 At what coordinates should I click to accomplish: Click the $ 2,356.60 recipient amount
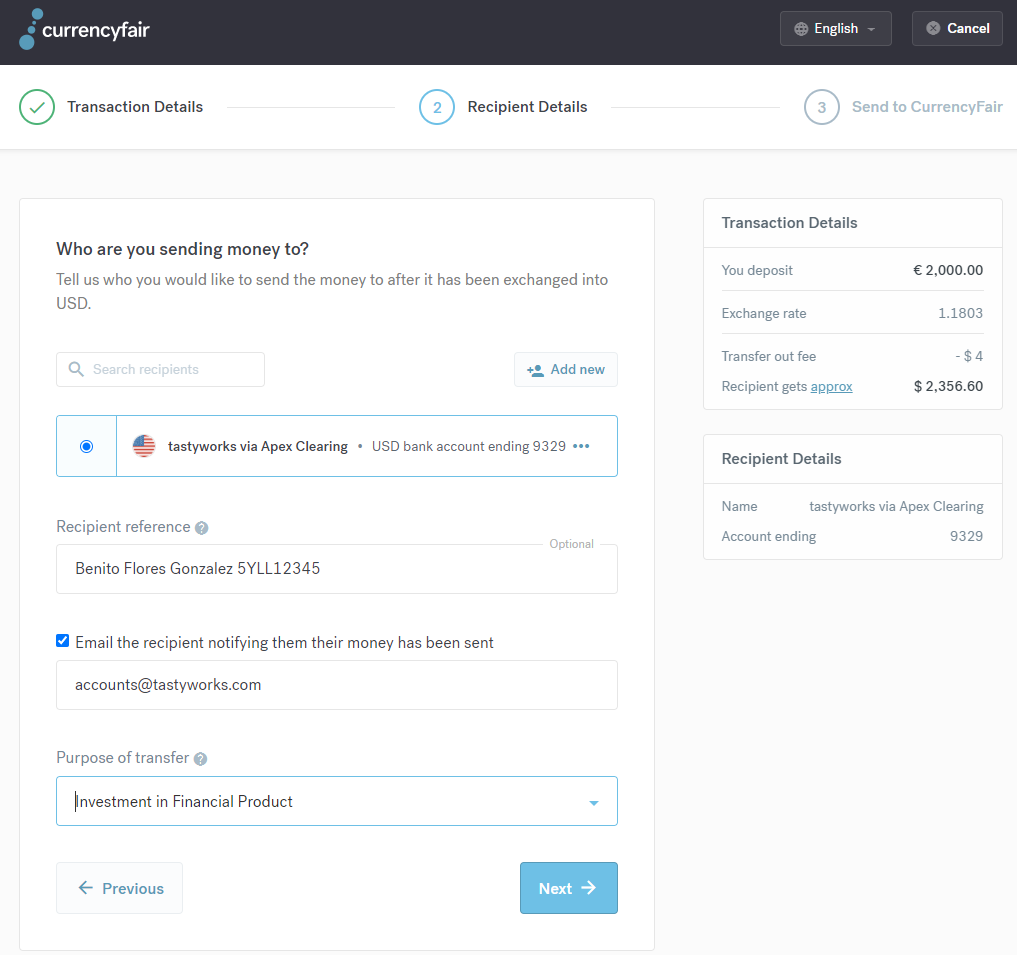[x=948, y=386]
